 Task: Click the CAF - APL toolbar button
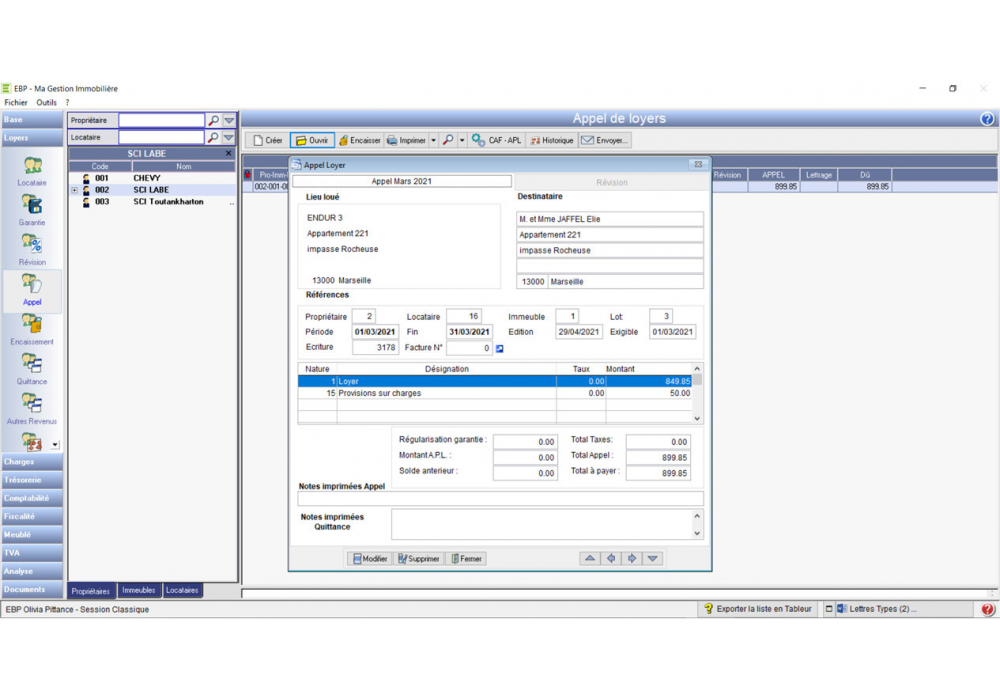pyautogui.click(x=497, y=141)
